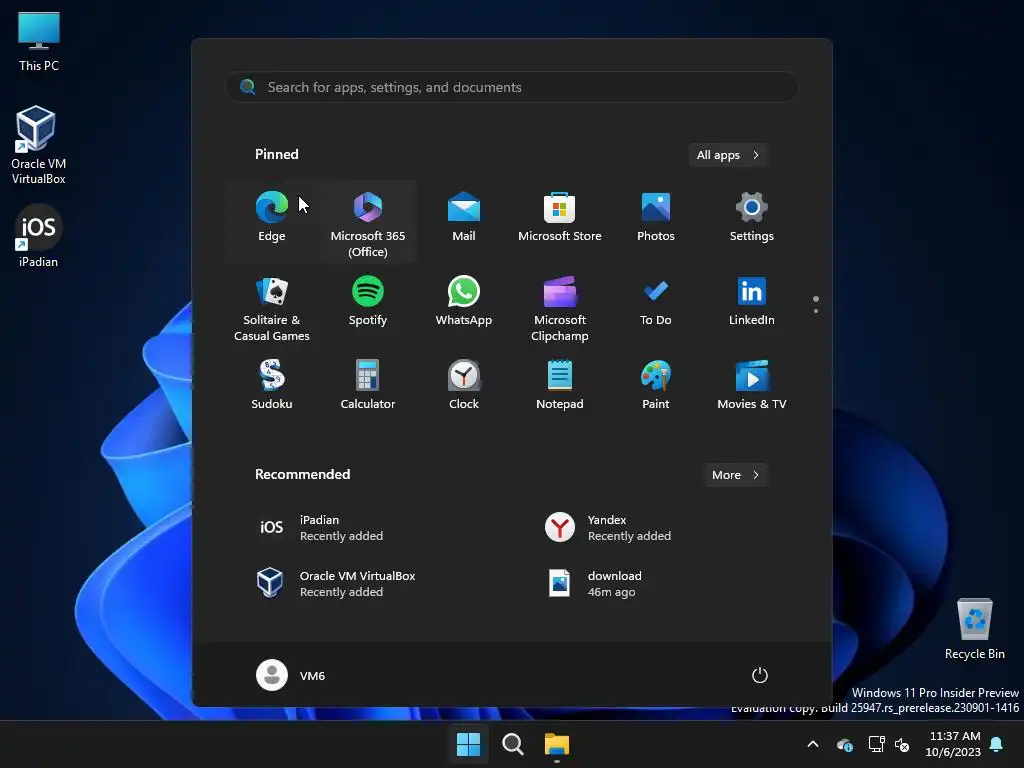Launch Microsoft 365 (Office) pinned app

(368, 222)
